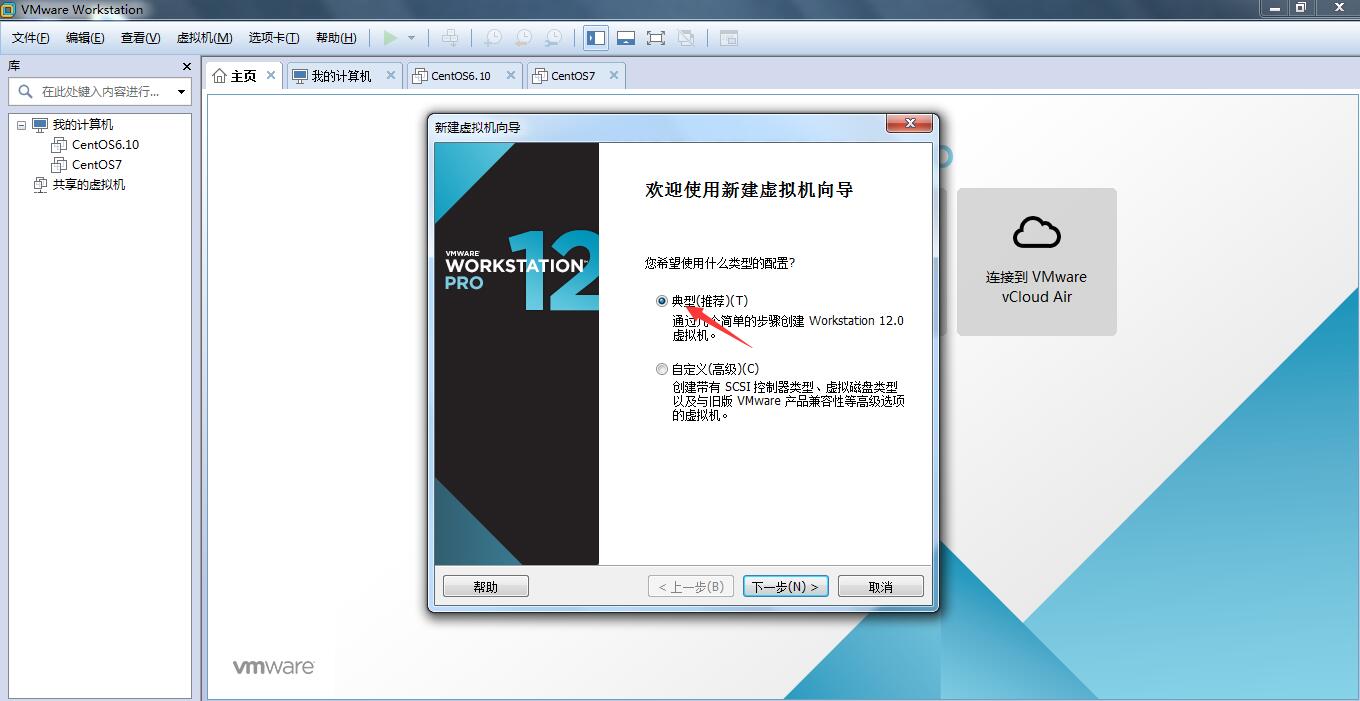The height and width of the screenshot is (701, 1360).
Task: Select CentOS6.10 in the library tree
Action: [105, 145]
